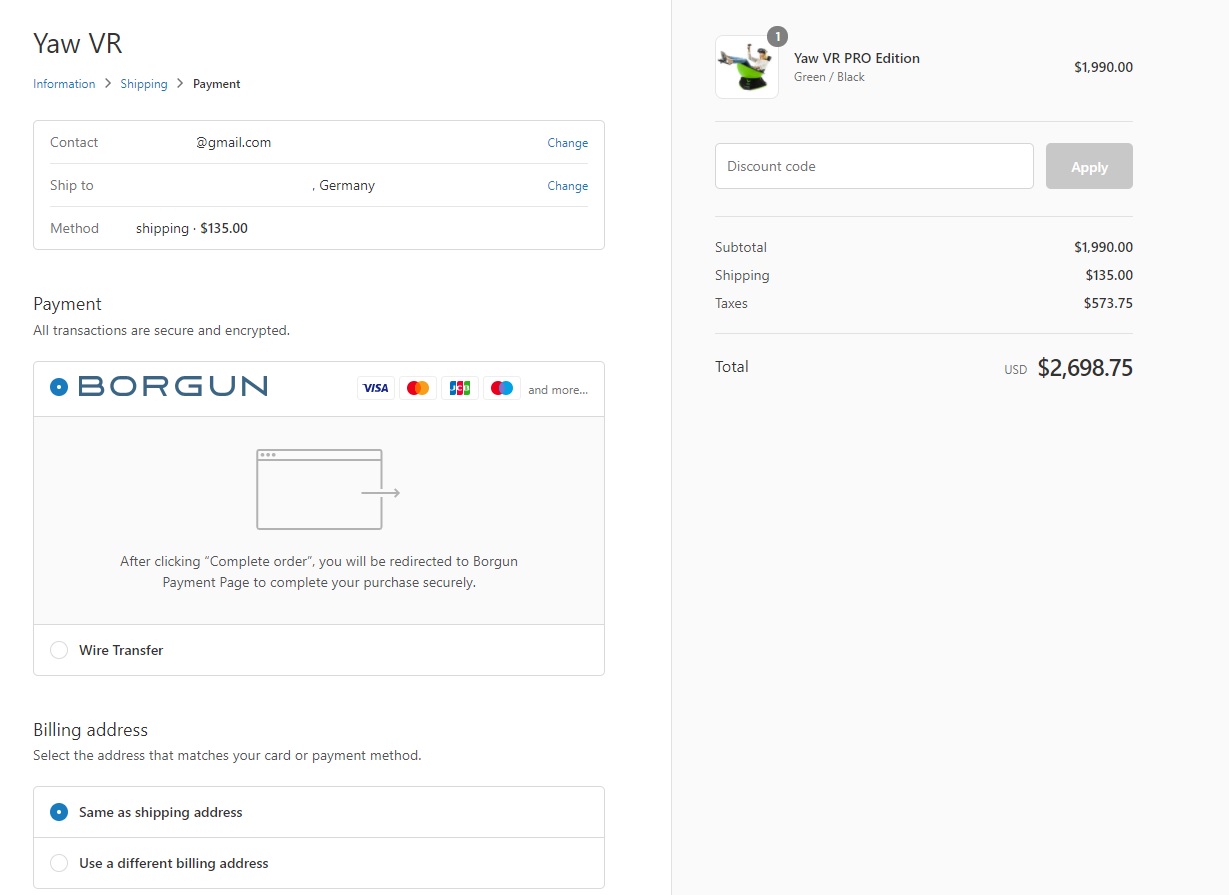Click the Maestro card icon
The height and width of the screenshot is (895, 1229).
click(502, 388)
